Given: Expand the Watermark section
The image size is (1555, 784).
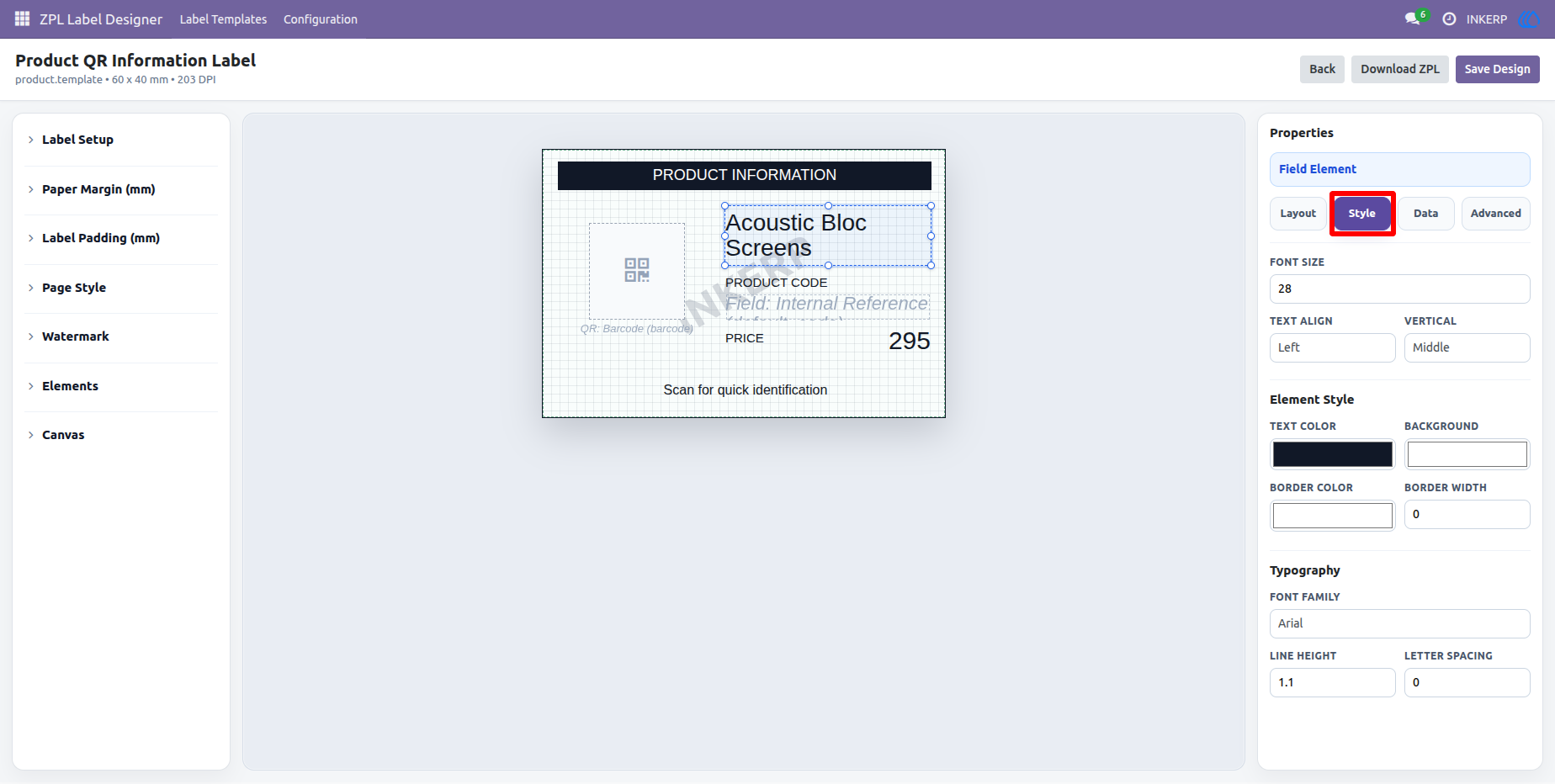Looking at the screenshot, I should click(121, 336).
